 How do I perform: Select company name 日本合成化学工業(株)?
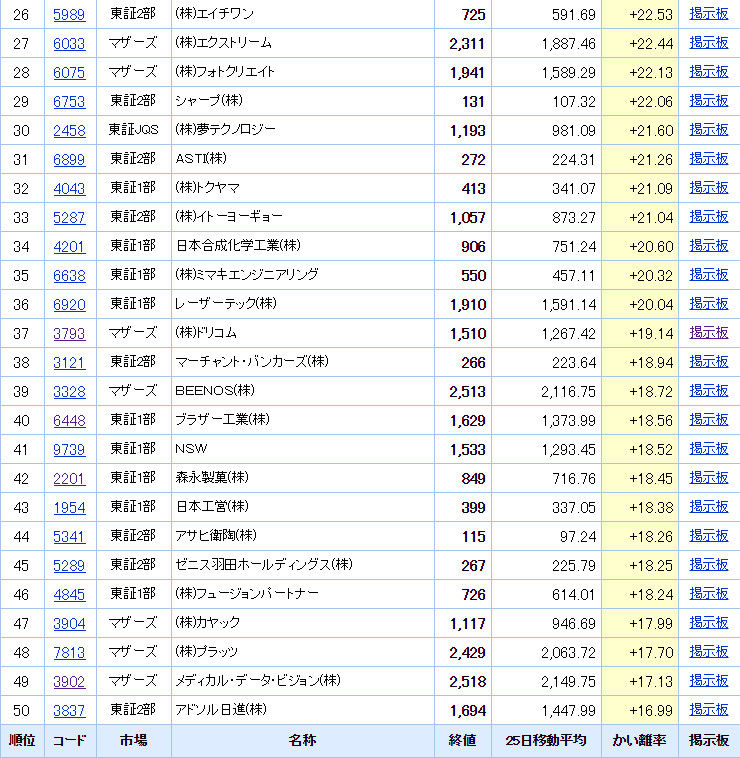point(238,246)
